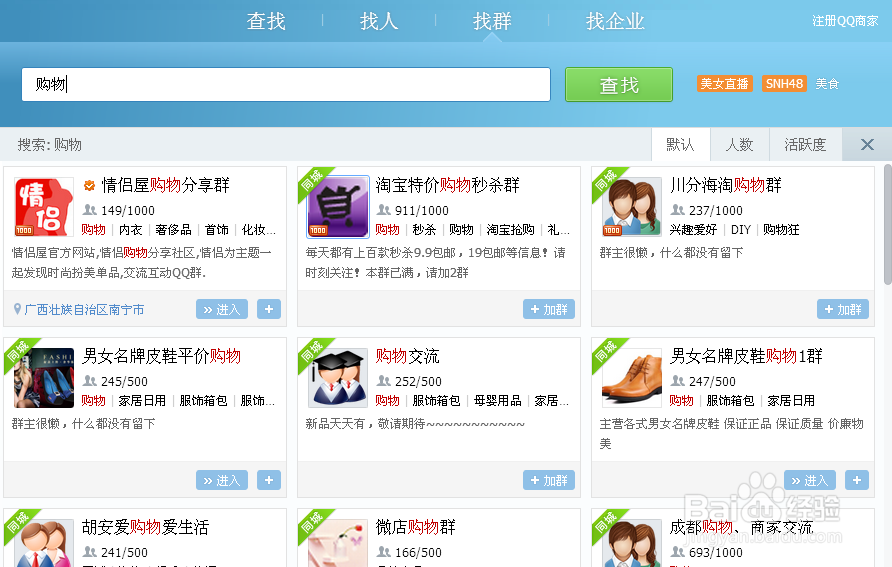Viewport: 892px width, 567px height.
Task: Open 川分海淘购物群 avatar thumbnail
Action: tap(632, 207)
